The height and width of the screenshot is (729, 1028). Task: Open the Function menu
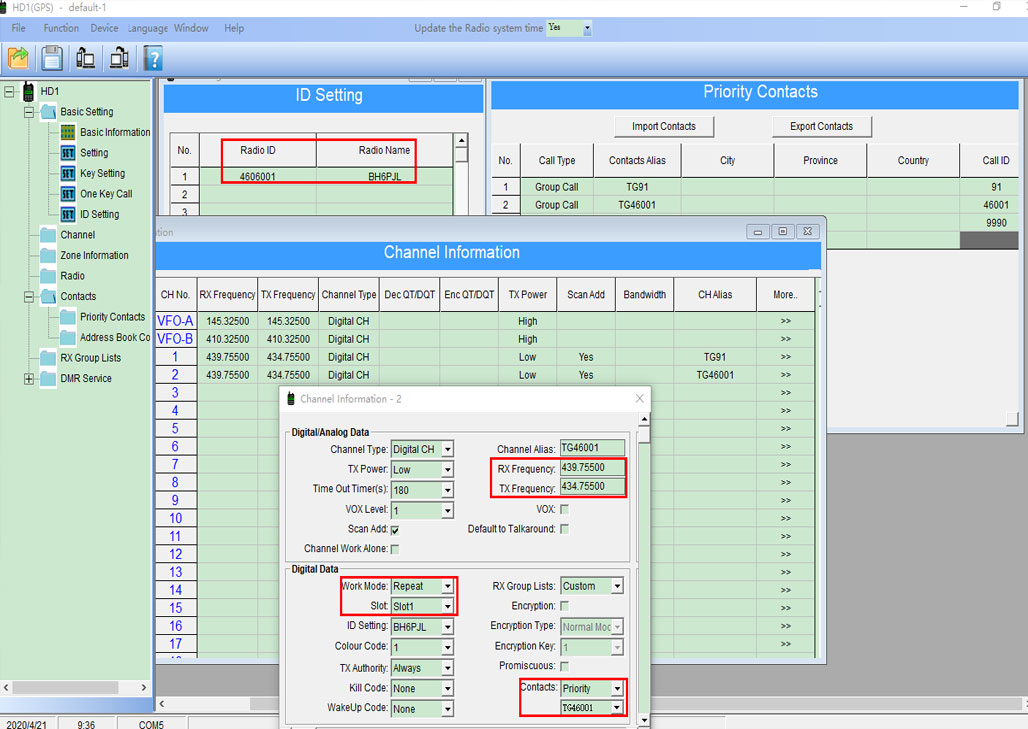click(61, 28)
